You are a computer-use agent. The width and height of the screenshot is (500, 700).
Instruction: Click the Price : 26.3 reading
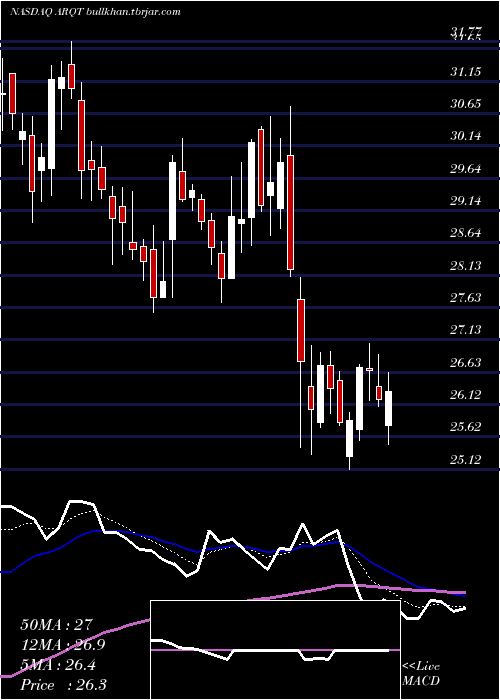pyautogui.click(x=63, y=685)
